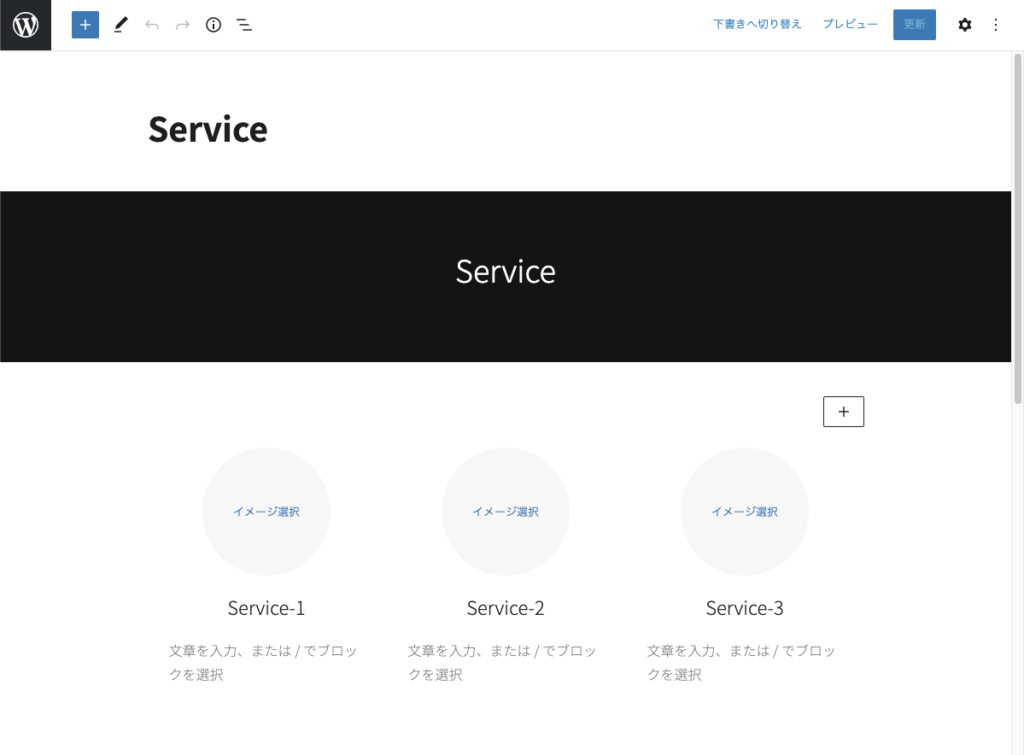Open the three-dot options menu
This screenshot has width=1024, height=755.
[x=995, y=25]
